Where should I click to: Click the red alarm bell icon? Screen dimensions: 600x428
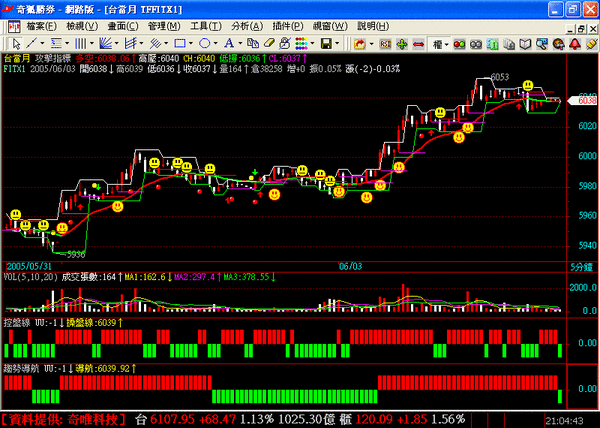pyautogui.click(x=574, y=44)
